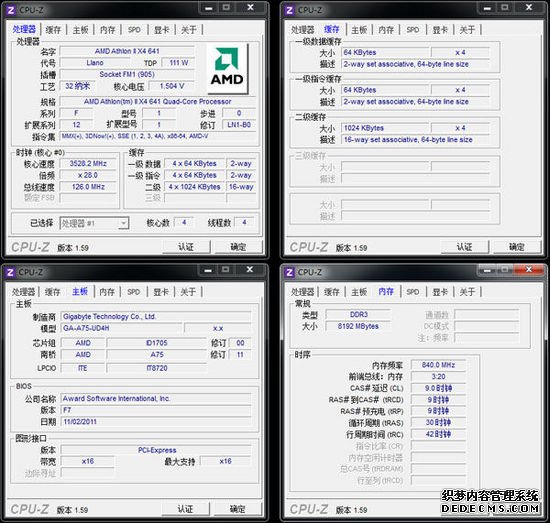Click the GA-A75-UD4H model field

click(x=121, y=328)
